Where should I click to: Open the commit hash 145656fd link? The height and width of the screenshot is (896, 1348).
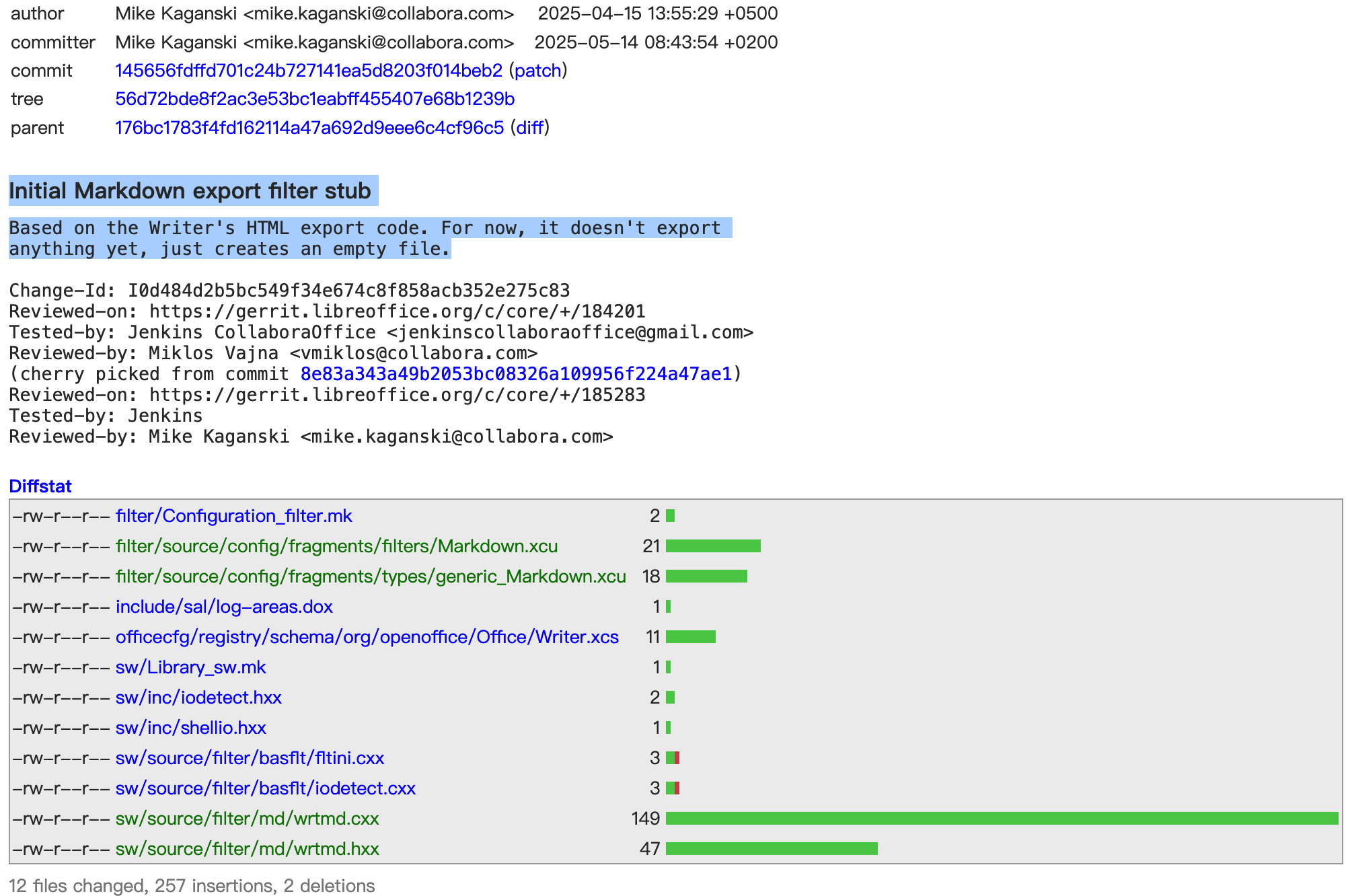point(308,71)
